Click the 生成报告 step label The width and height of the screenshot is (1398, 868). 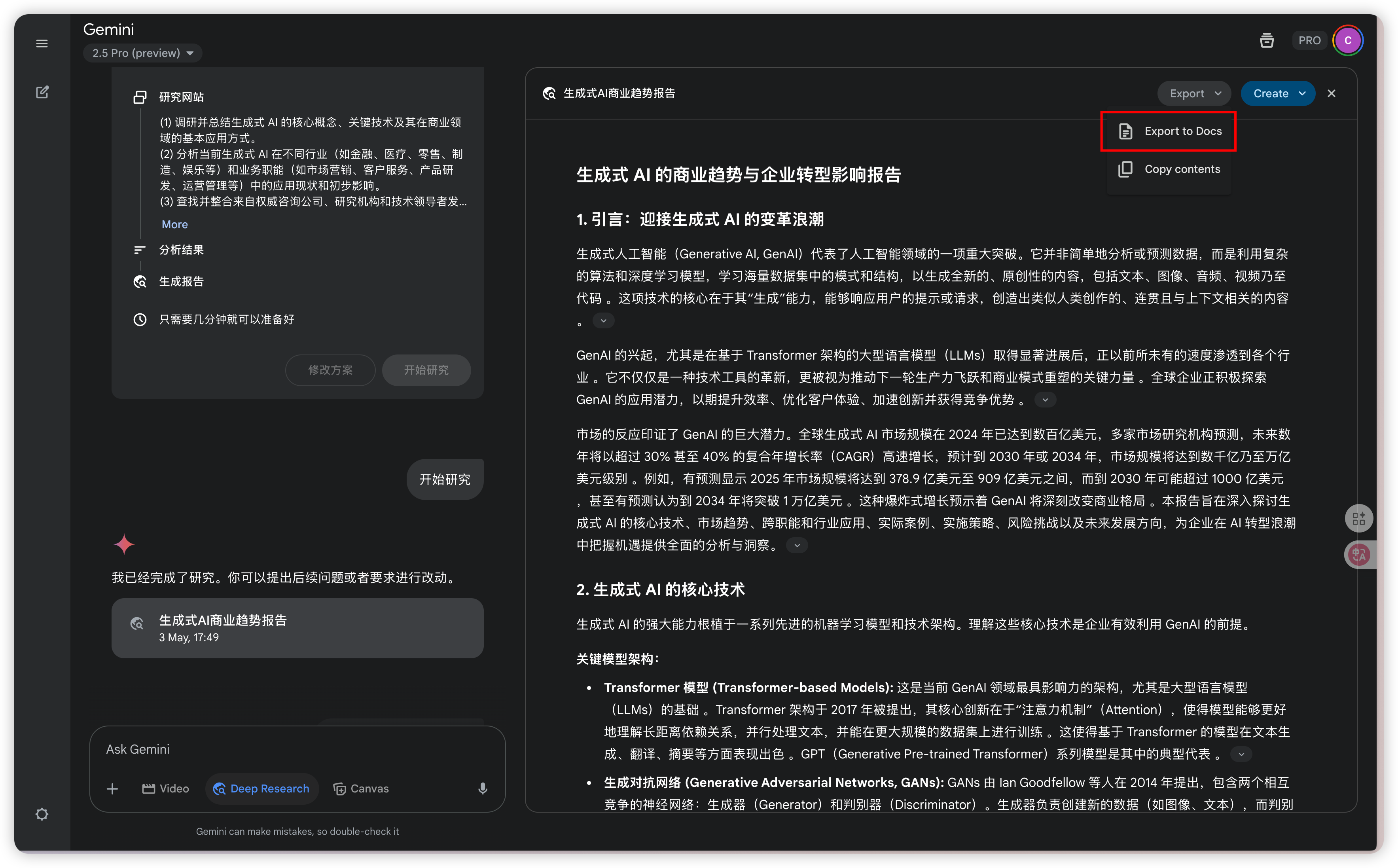coord(181,281)
